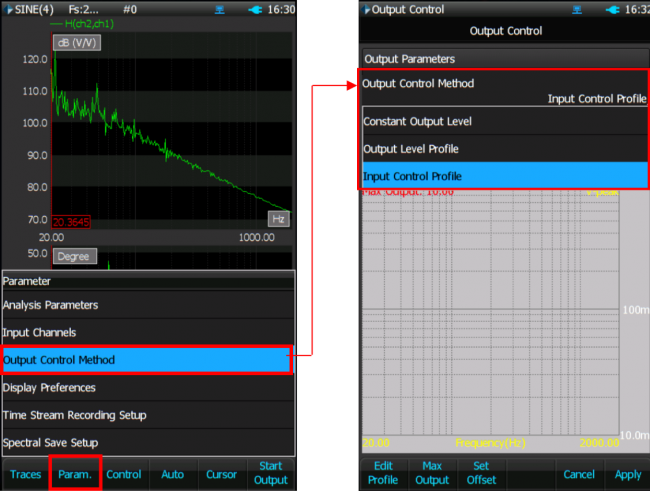The height and width of the screenshot is (491, 650).
Task: Open Spectral Save Setup entry
Action: [x=147, y=442]
